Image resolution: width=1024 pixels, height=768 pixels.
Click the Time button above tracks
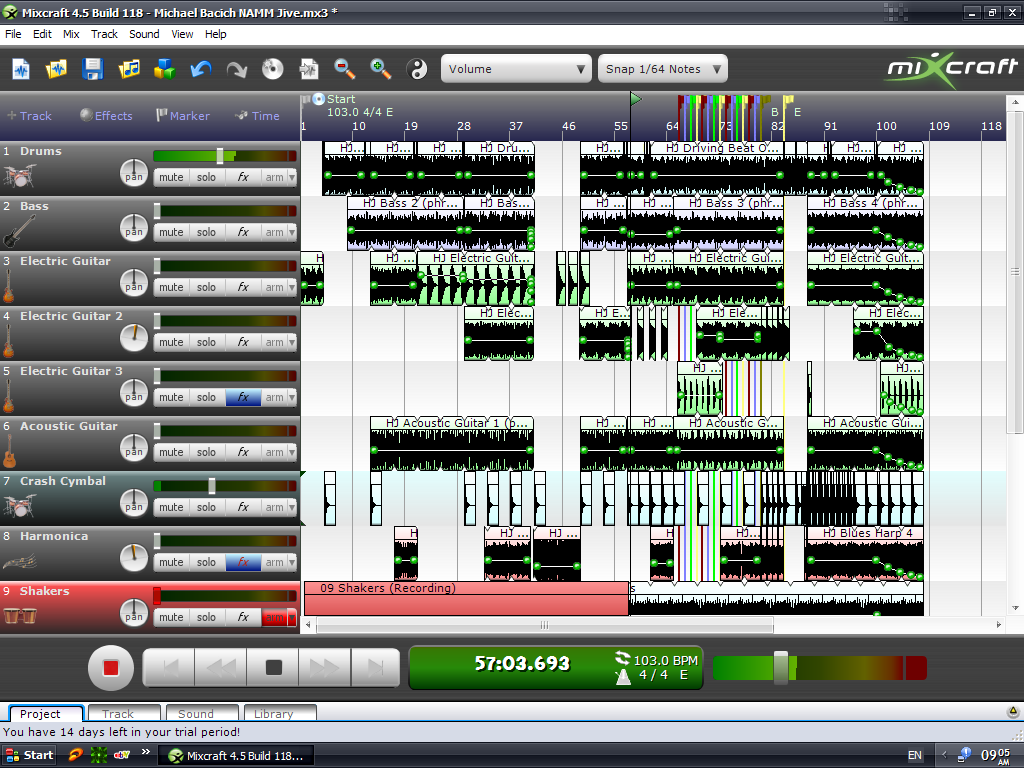coord(257,116)
